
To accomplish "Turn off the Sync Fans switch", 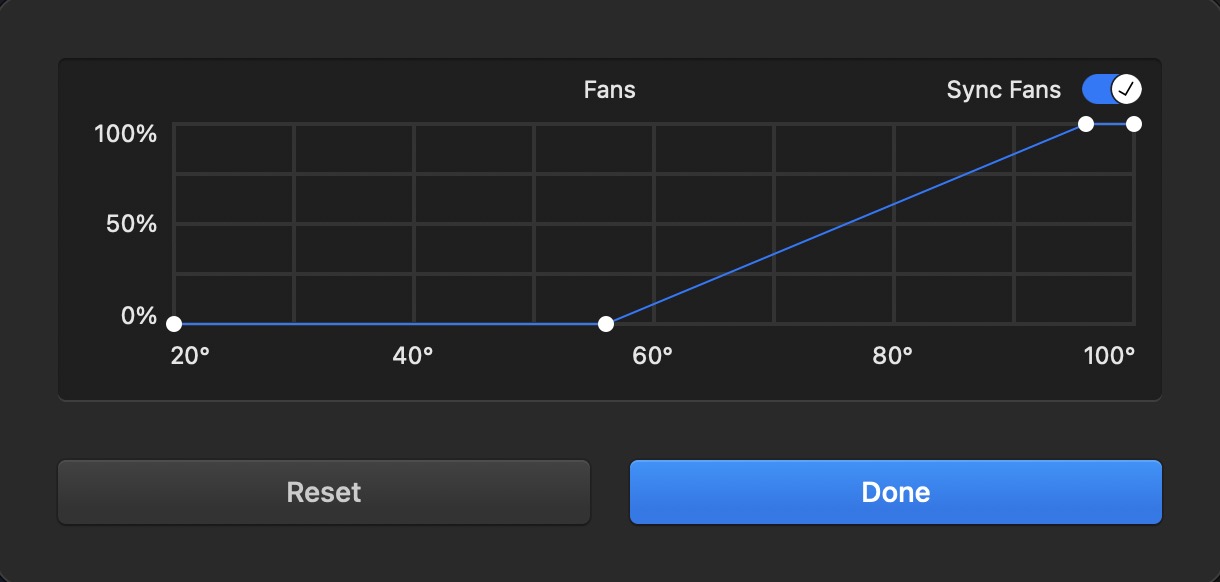I will point(1111,89).
